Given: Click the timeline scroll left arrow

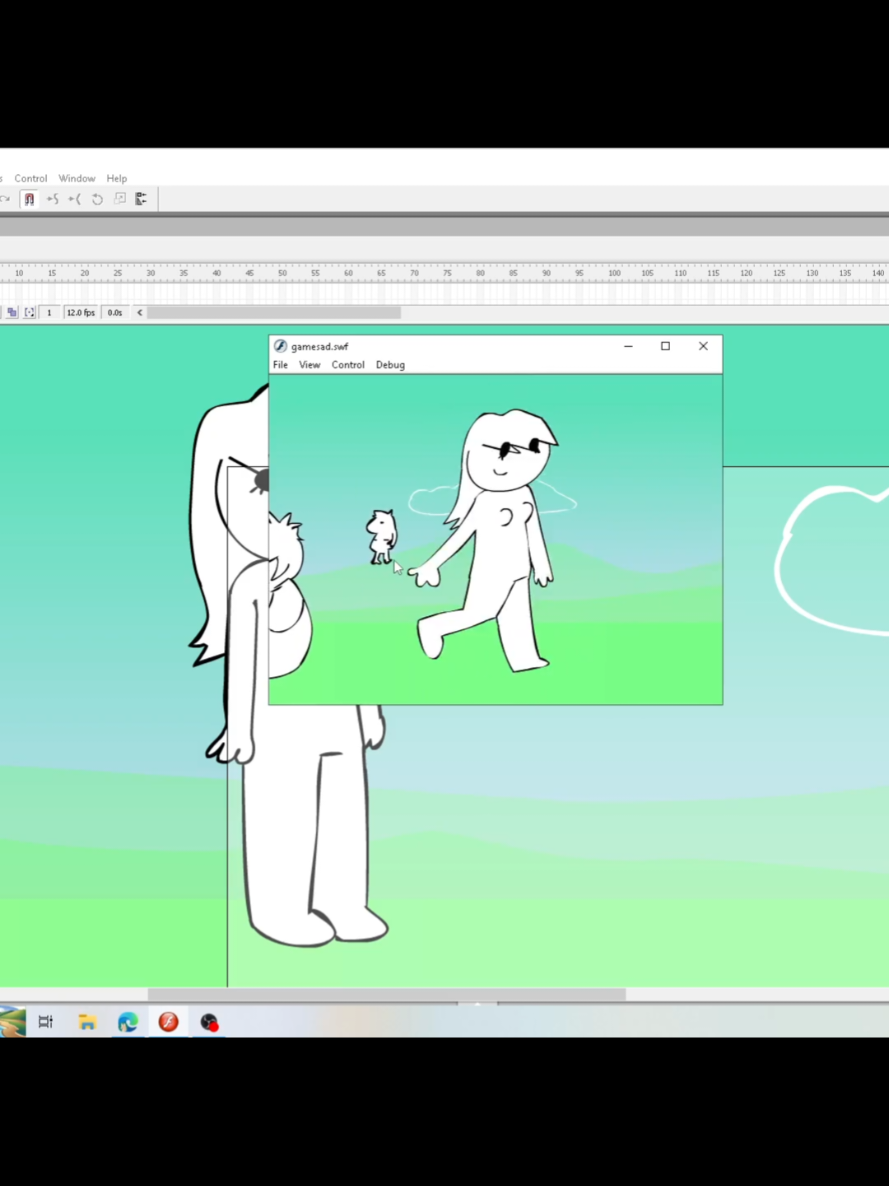Looking at the screenshot, I should pyautogui.click(x=139, y=312).
